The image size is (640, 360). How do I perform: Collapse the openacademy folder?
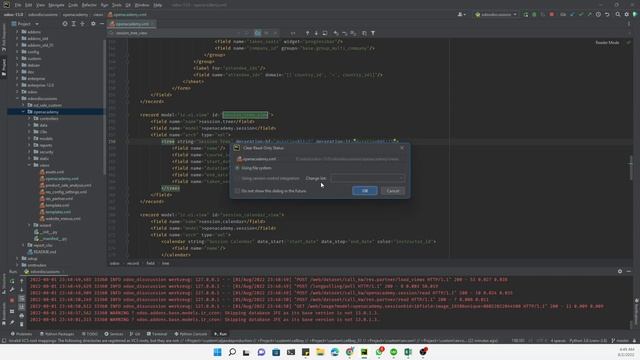23,111
